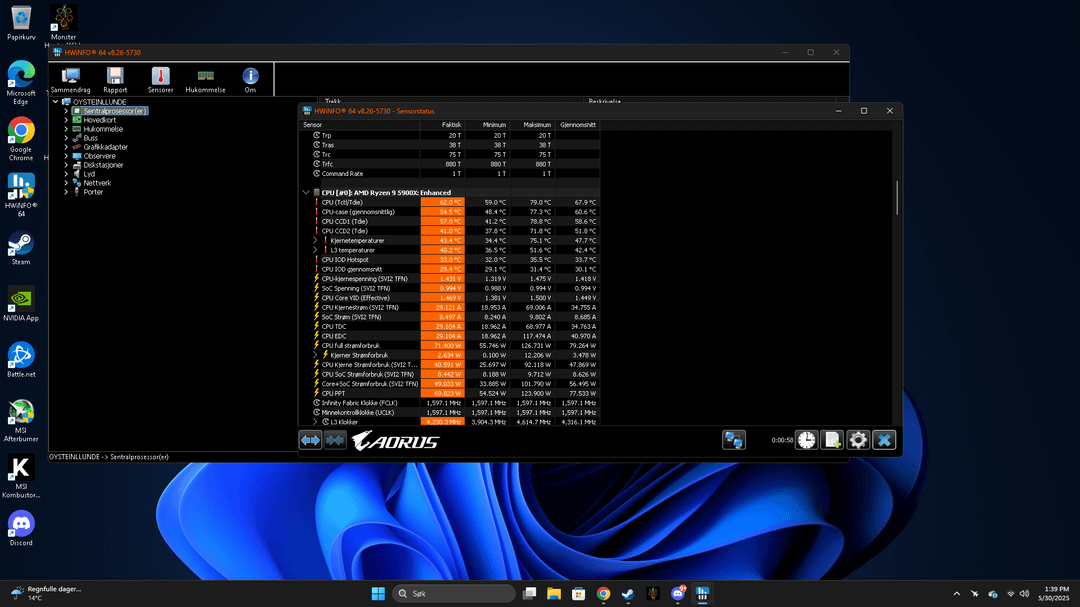Open File Explorer from taskbar
The height and width of the screenshot is (607, 1080).
[554, 593]
